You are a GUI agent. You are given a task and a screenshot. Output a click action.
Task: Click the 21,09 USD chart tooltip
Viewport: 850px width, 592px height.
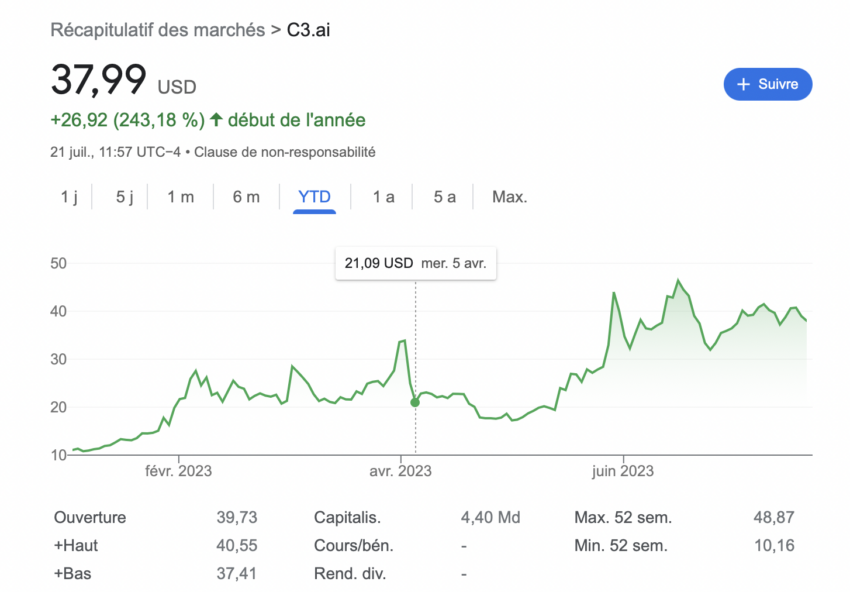pyautogui.click(x=415, y=264)
